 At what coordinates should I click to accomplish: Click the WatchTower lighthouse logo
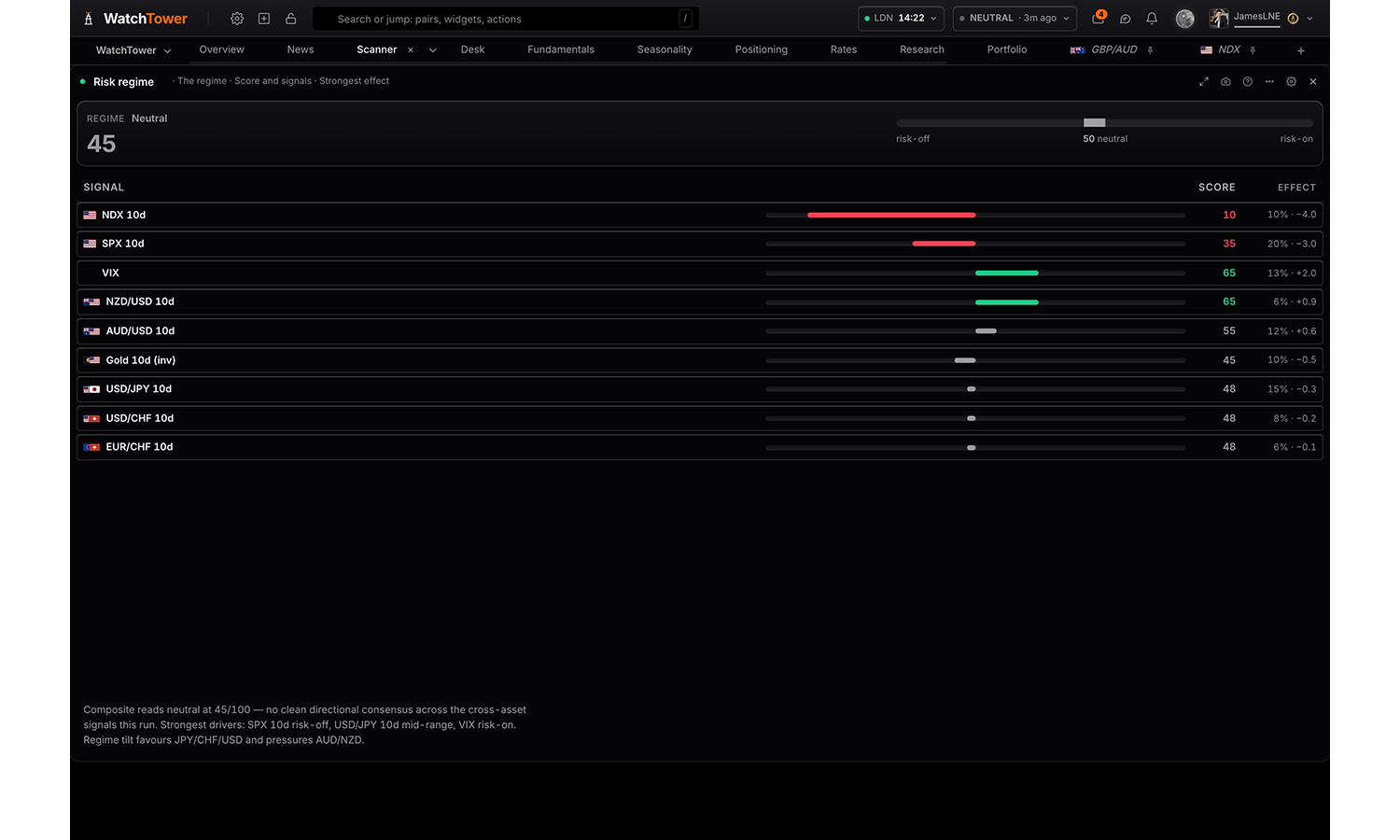pos(89,19)
